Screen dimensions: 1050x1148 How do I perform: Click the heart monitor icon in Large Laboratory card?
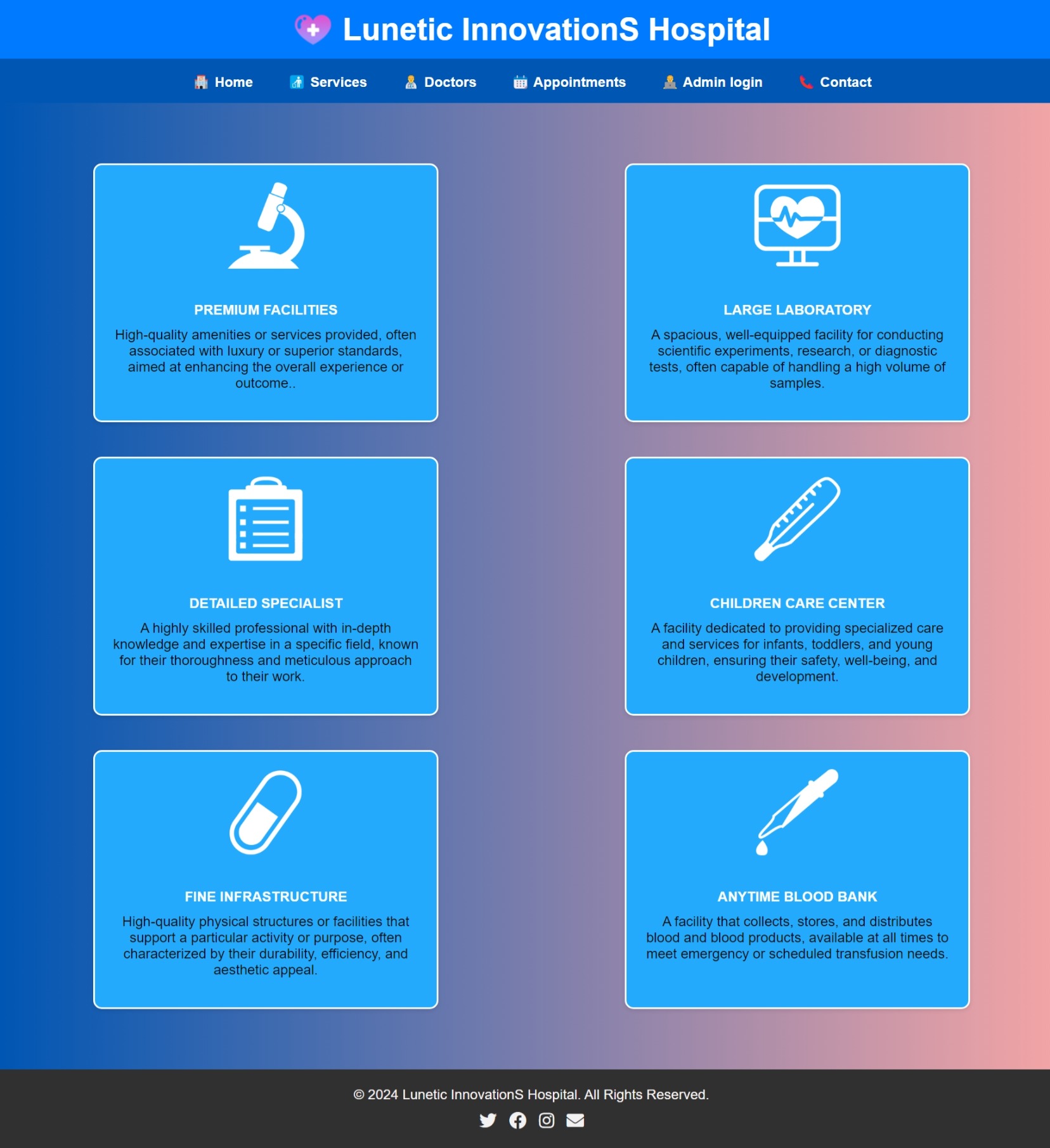[x=797, y=225]
